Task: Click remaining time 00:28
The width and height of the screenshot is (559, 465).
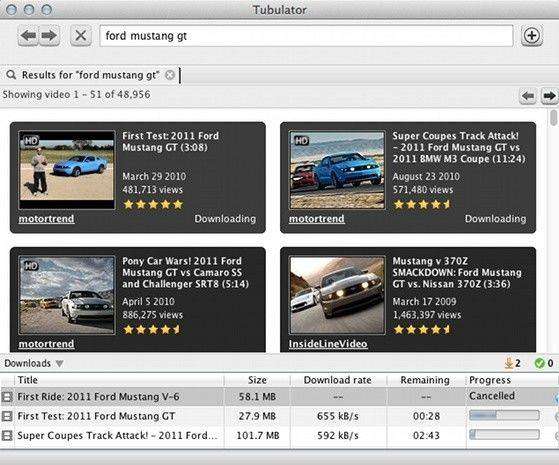Action: [426, 416]
